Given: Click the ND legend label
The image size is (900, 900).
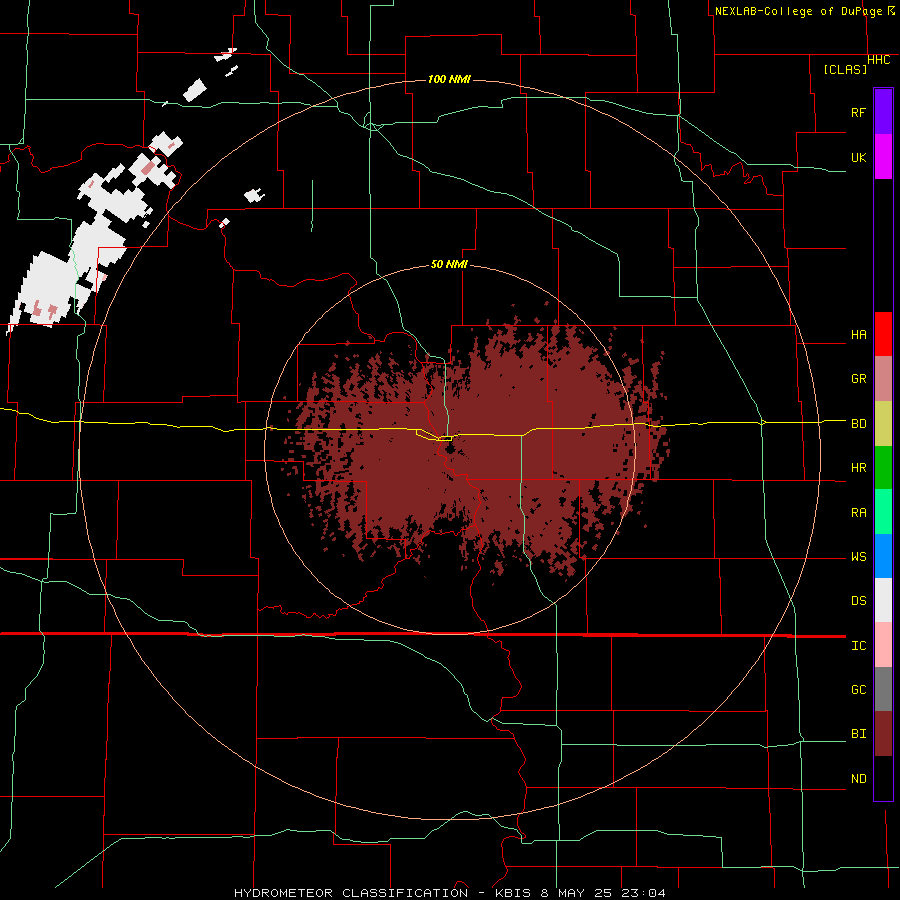Looking at the screenshot, I should (x=858, y=779).
